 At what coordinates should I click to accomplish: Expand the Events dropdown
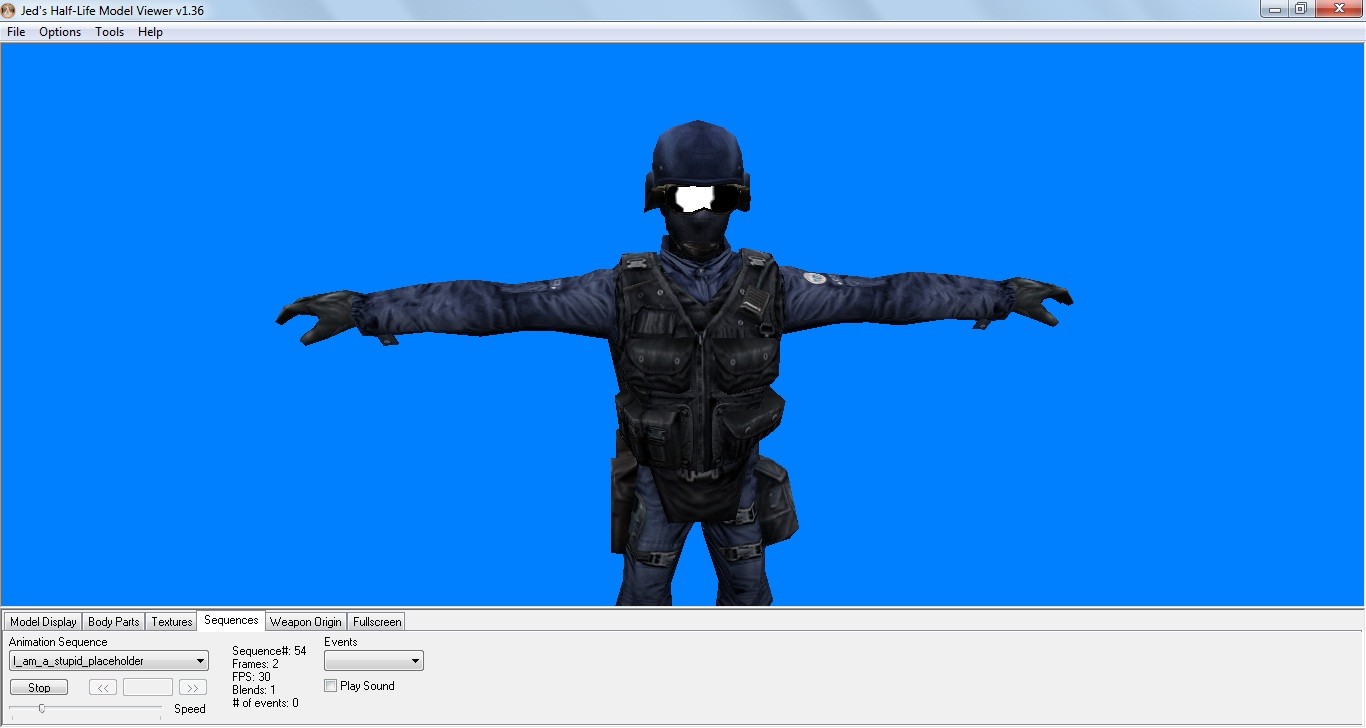coord(414,660)
